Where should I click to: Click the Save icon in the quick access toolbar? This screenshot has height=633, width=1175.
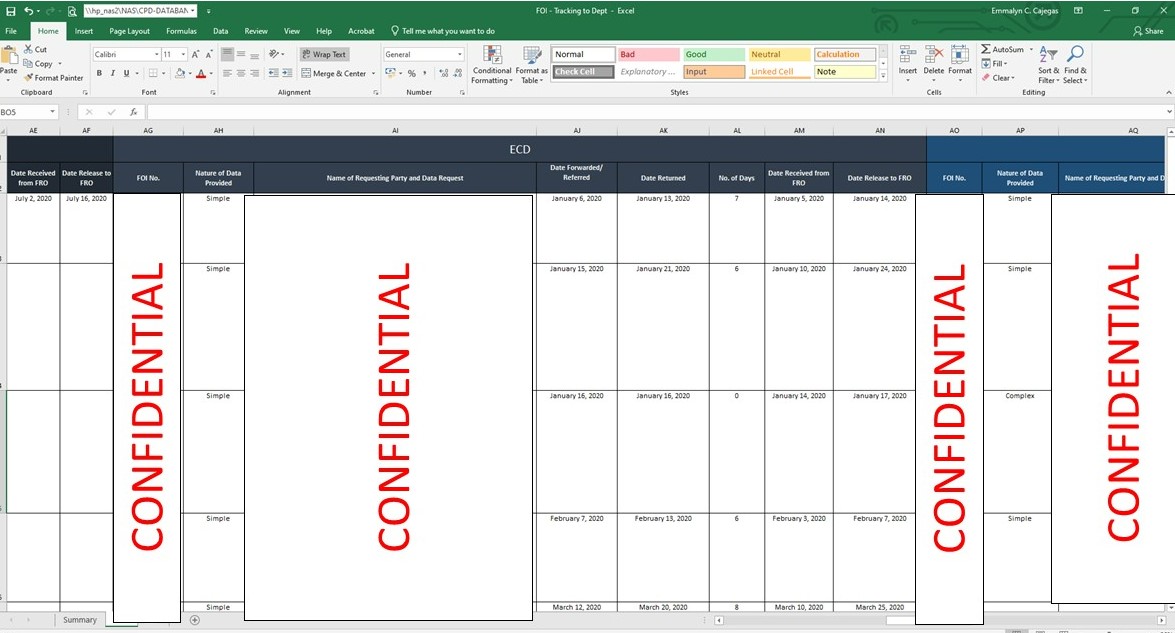tap(10, 11)
